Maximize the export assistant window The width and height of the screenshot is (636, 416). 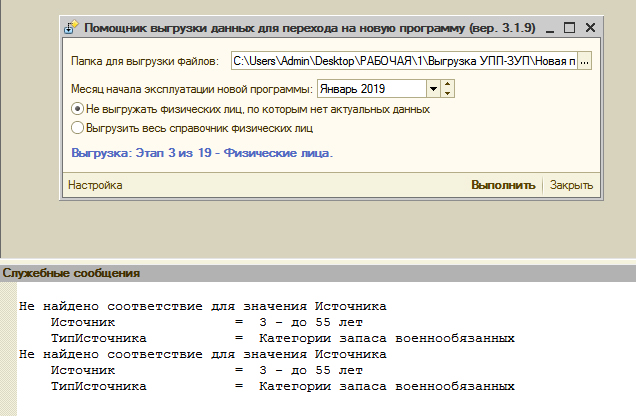(569, 28)
